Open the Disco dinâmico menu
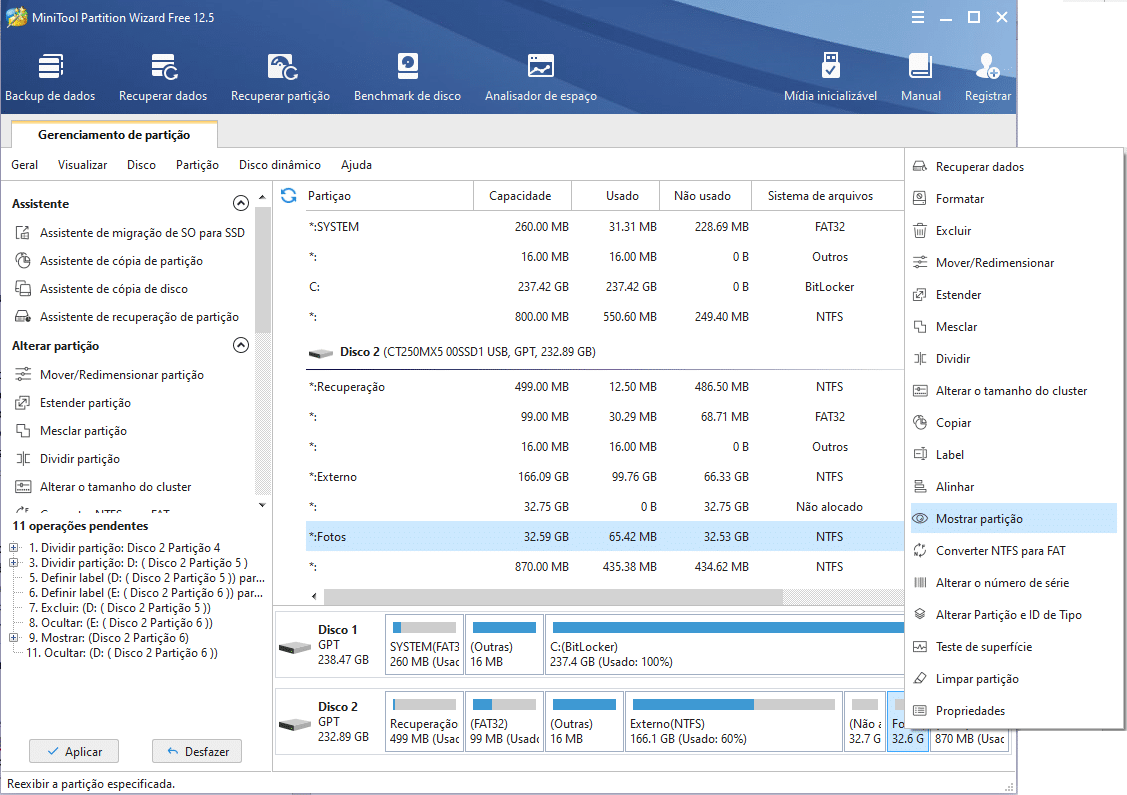The height and width of the screenshot is (795, 1127). pos(280,165)
